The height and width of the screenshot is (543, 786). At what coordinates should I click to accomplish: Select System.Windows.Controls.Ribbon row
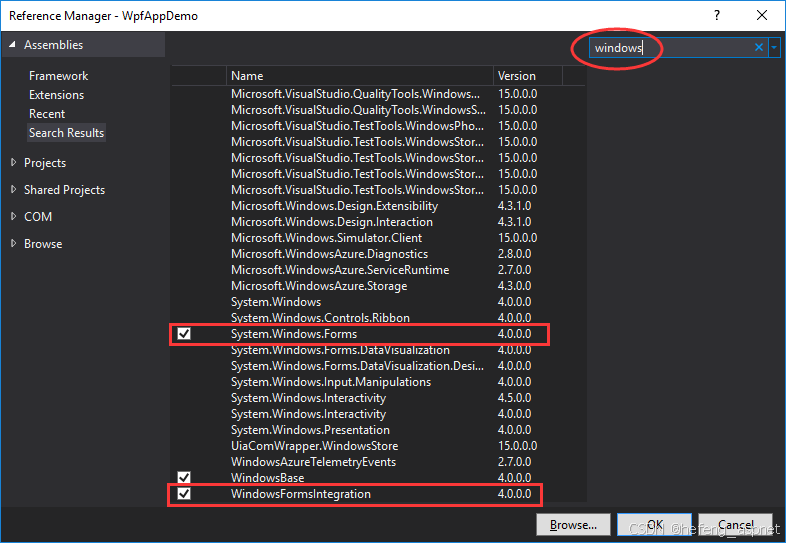(x=378, y=318)
